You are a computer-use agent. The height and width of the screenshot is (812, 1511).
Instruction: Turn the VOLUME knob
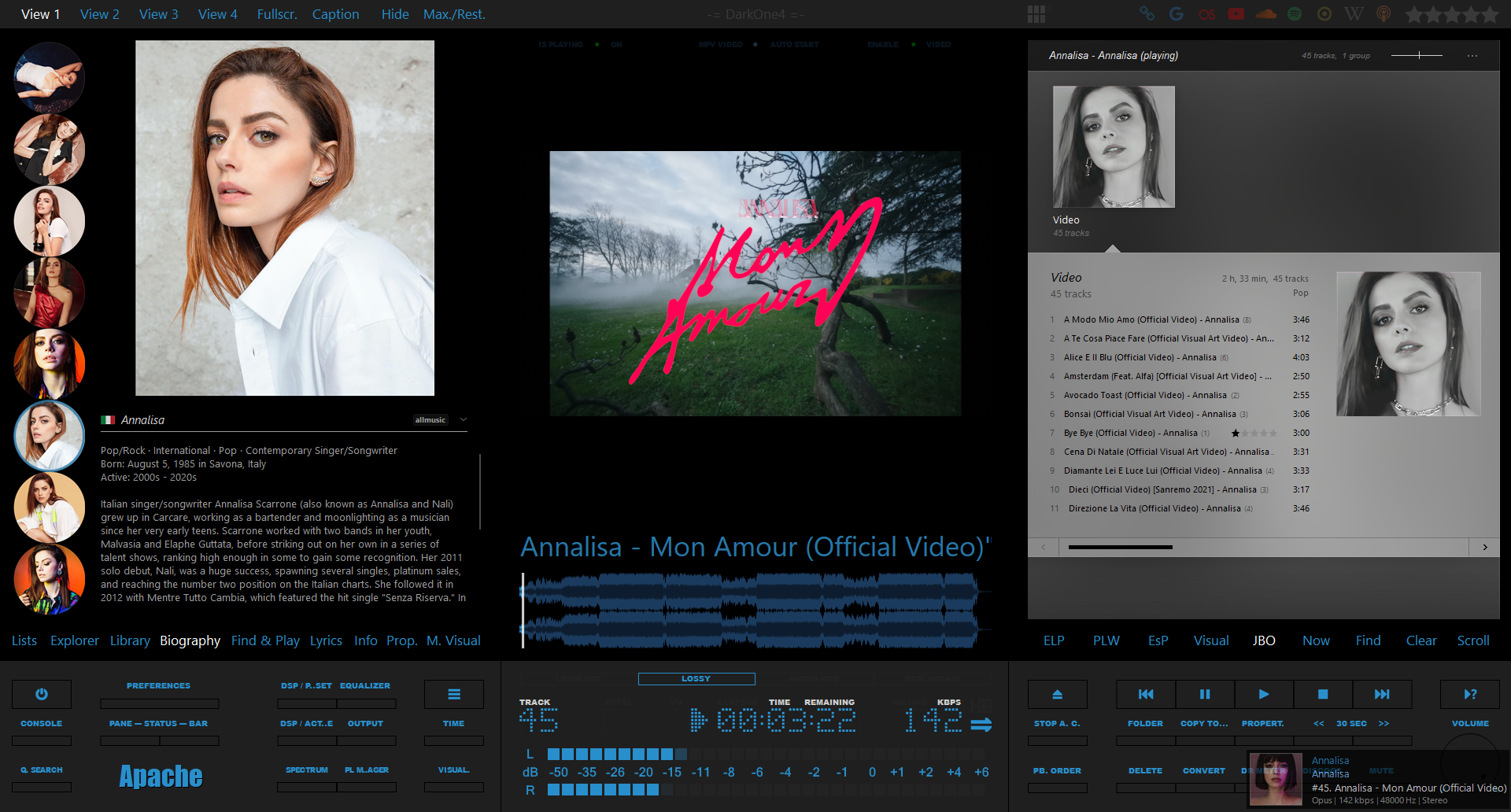(1470, 762)
